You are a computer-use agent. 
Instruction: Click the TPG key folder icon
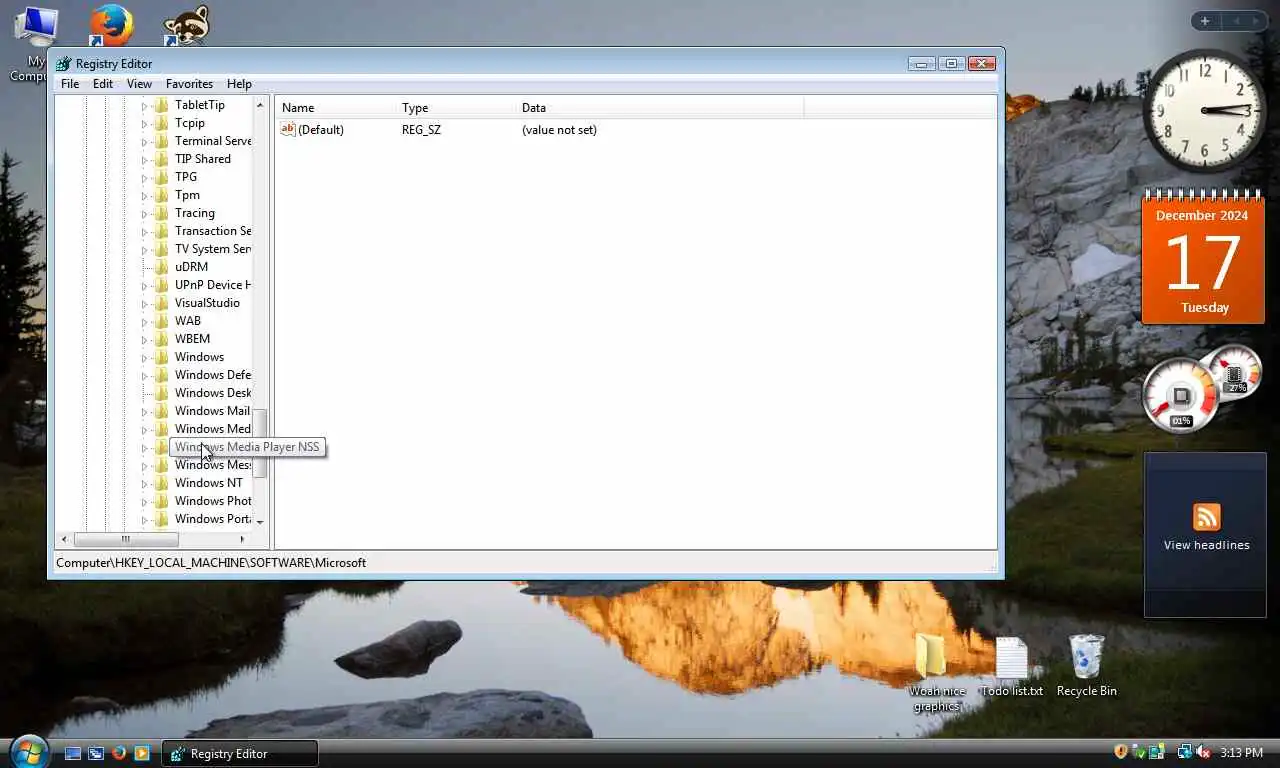pyautogui.click(x=161, y=177)
